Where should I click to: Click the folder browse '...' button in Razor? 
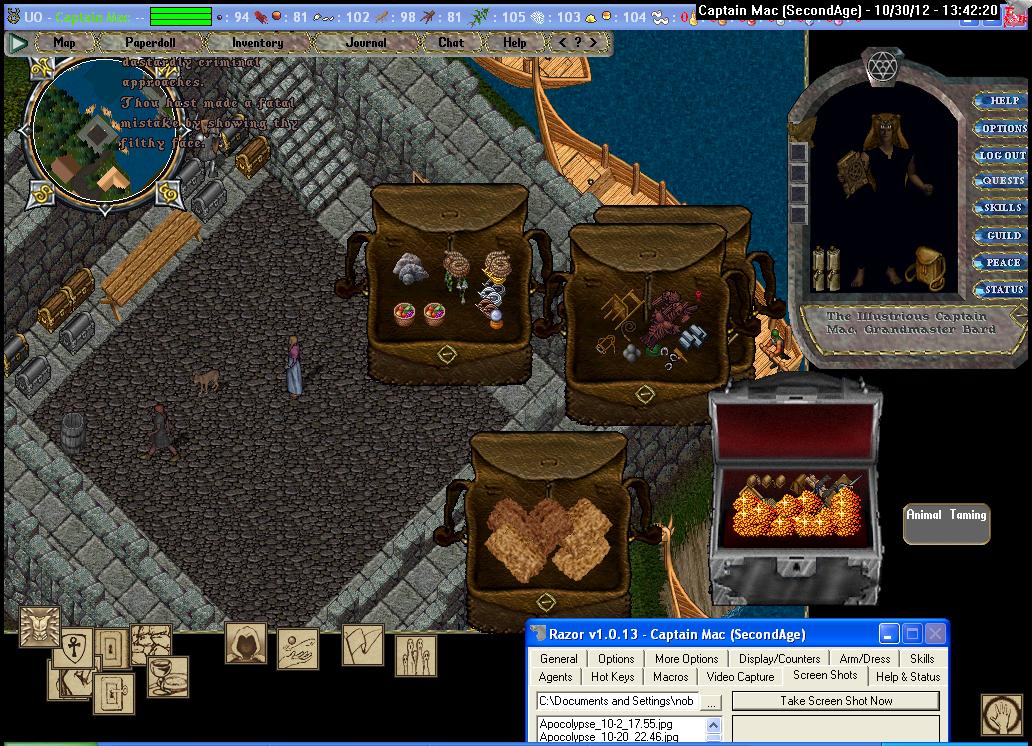[x=711, y=702]
